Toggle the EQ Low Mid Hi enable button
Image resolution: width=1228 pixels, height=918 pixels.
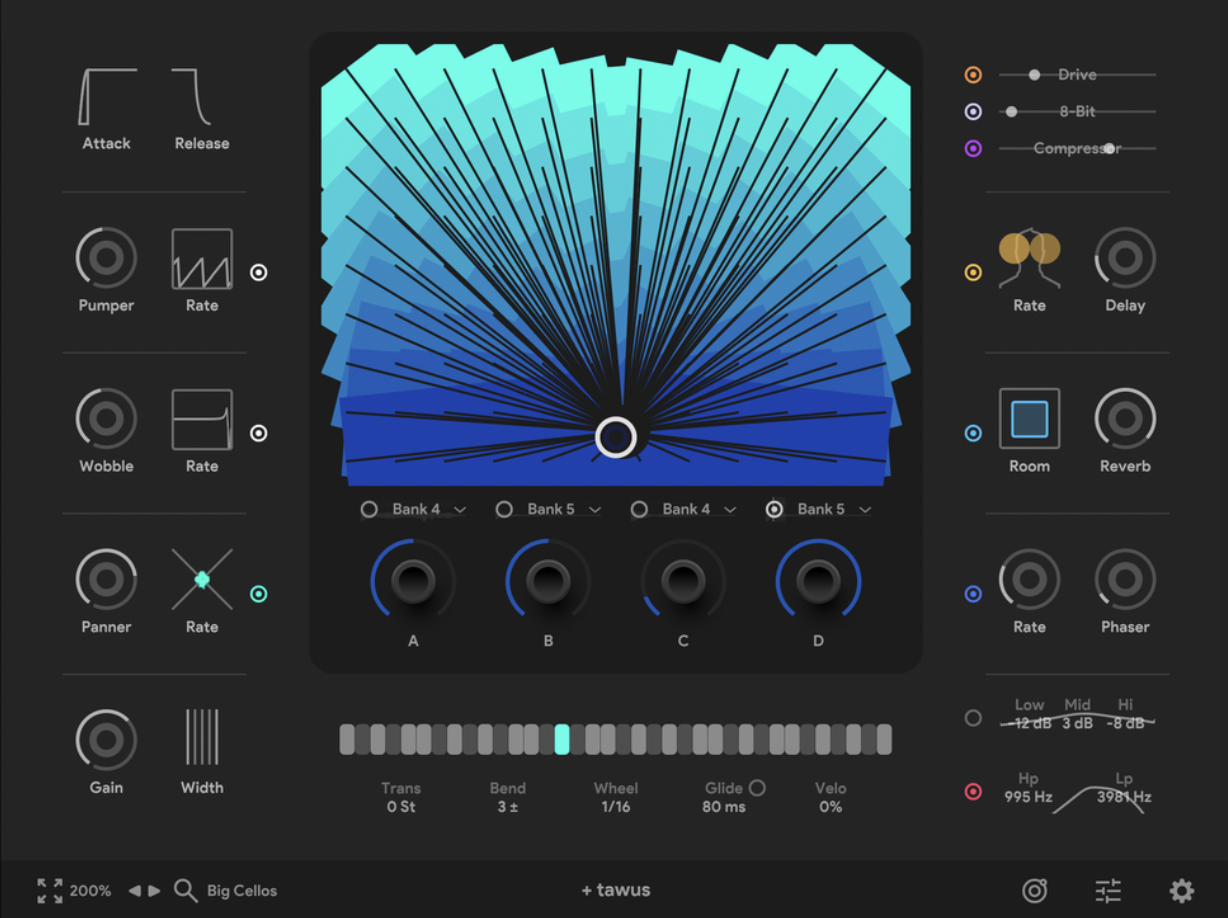[x=973, y=718]
